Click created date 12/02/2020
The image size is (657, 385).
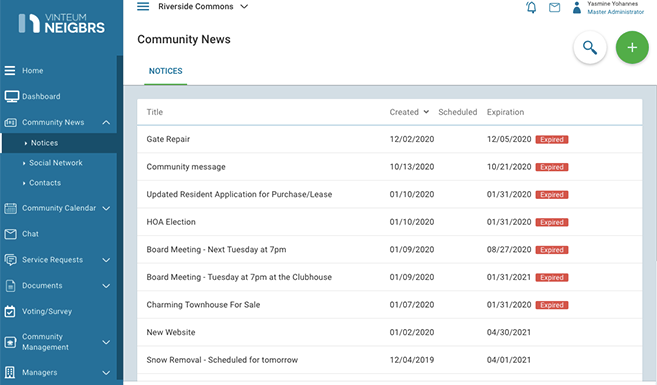[412, 139]
